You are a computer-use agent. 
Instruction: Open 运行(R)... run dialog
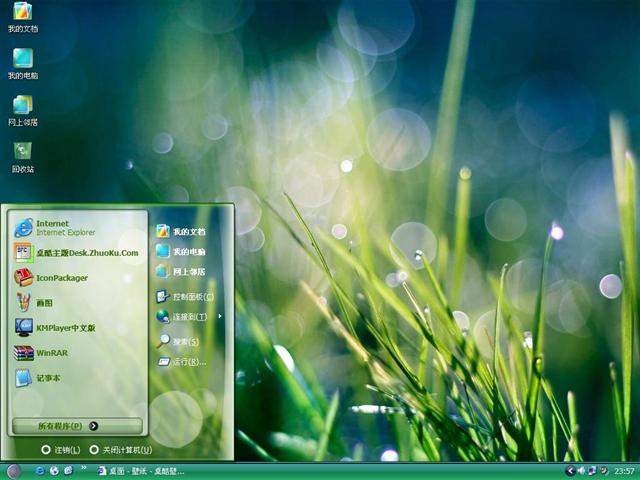coord(182,362)
